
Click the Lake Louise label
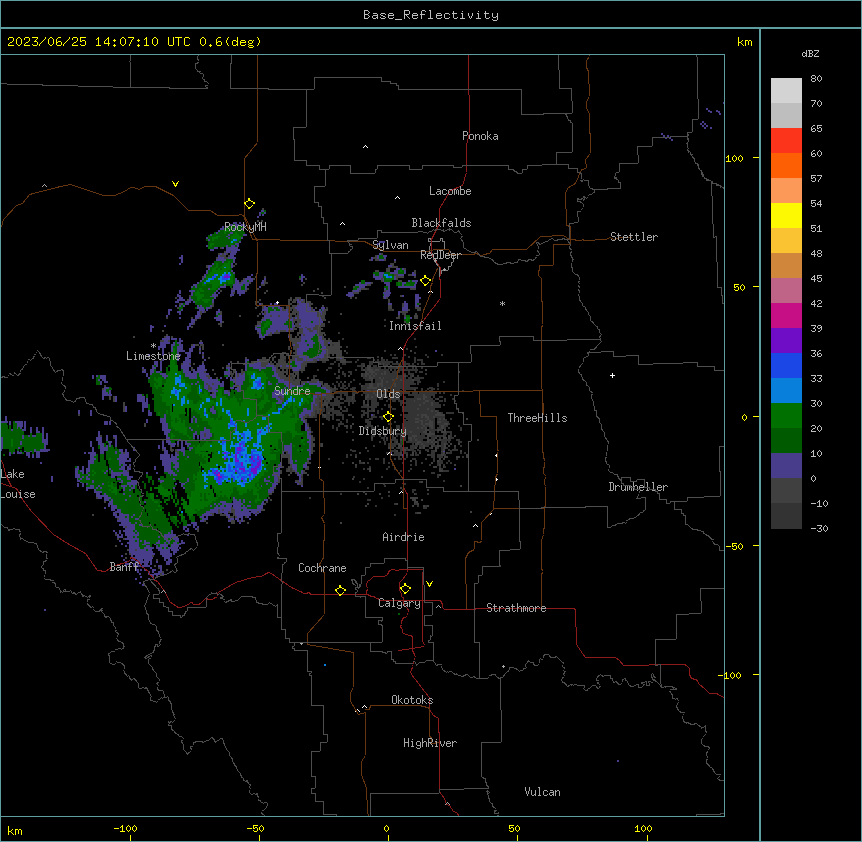point(18,484)
